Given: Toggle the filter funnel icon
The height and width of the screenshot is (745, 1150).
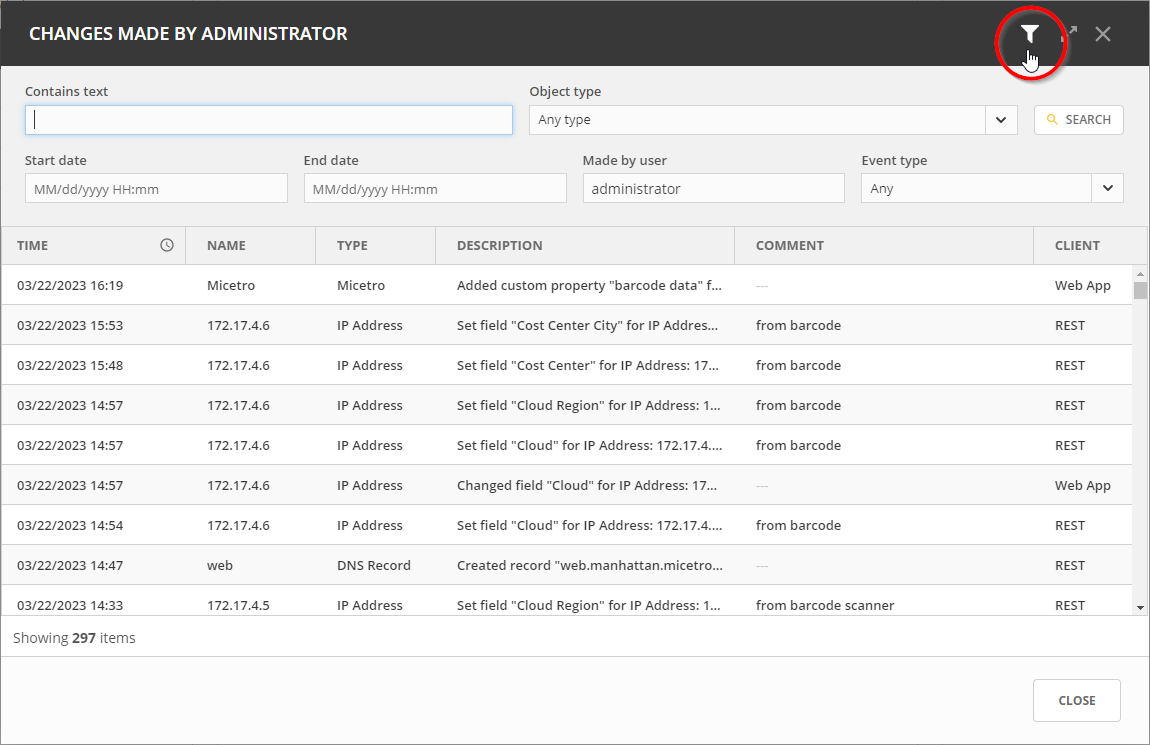Looking at the screenshot, I should pos(1030,34).
